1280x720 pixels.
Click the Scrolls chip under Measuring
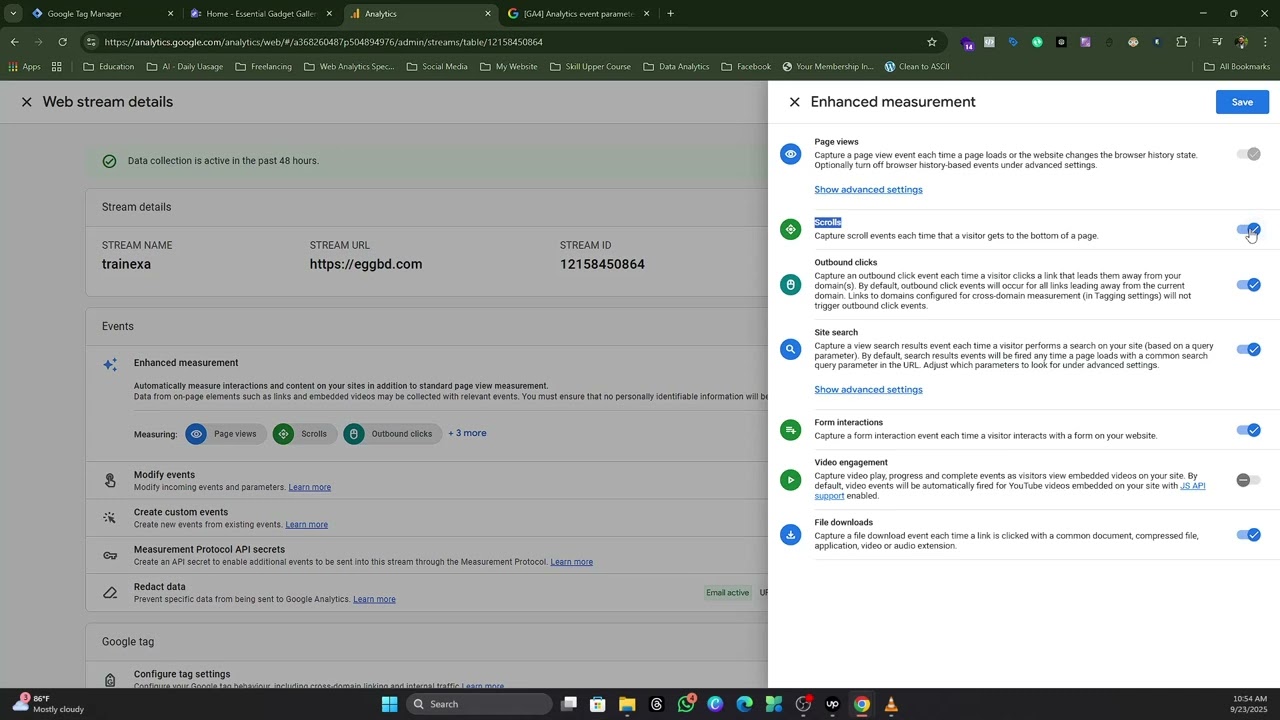(304, 434)
